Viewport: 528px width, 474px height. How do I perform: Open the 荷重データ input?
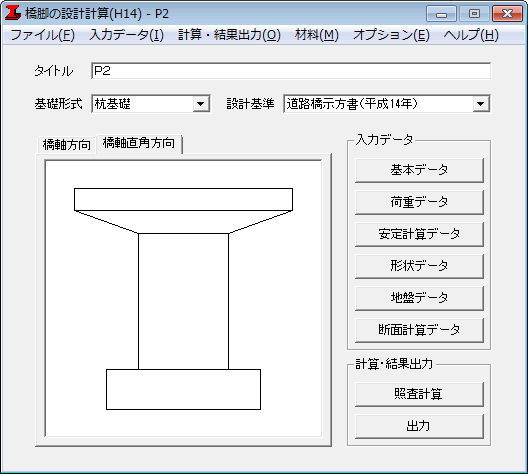coord(419,202)
